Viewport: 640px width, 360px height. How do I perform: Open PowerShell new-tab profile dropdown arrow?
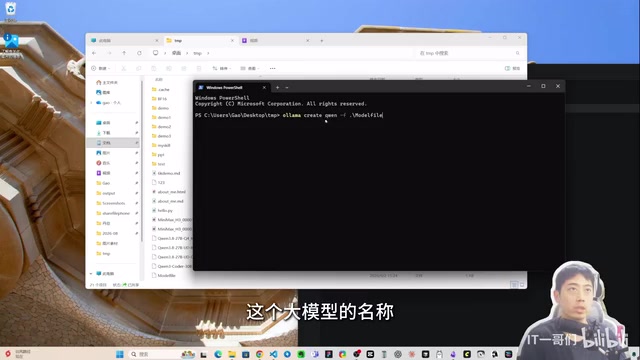pos(287,87)
